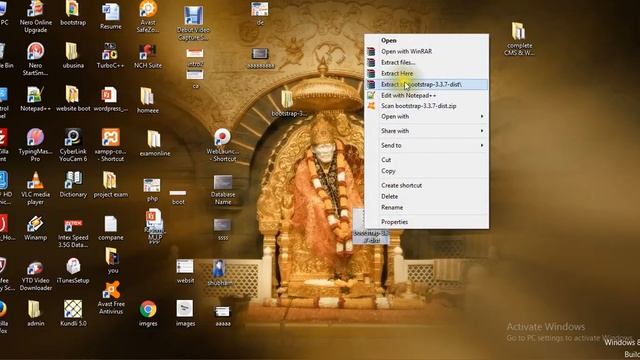Select the CyberLink YouCam 6 icon

(73, 145)
